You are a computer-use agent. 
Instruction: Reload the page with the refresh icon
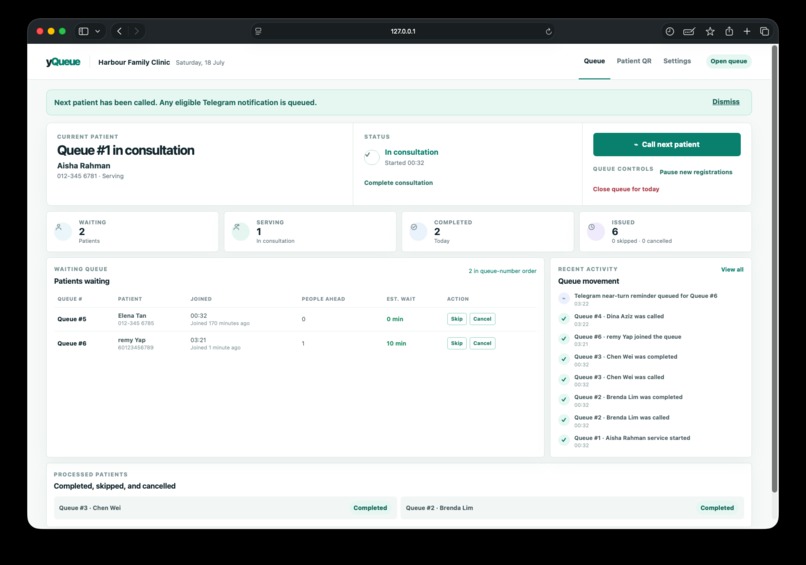coord(548,31)
